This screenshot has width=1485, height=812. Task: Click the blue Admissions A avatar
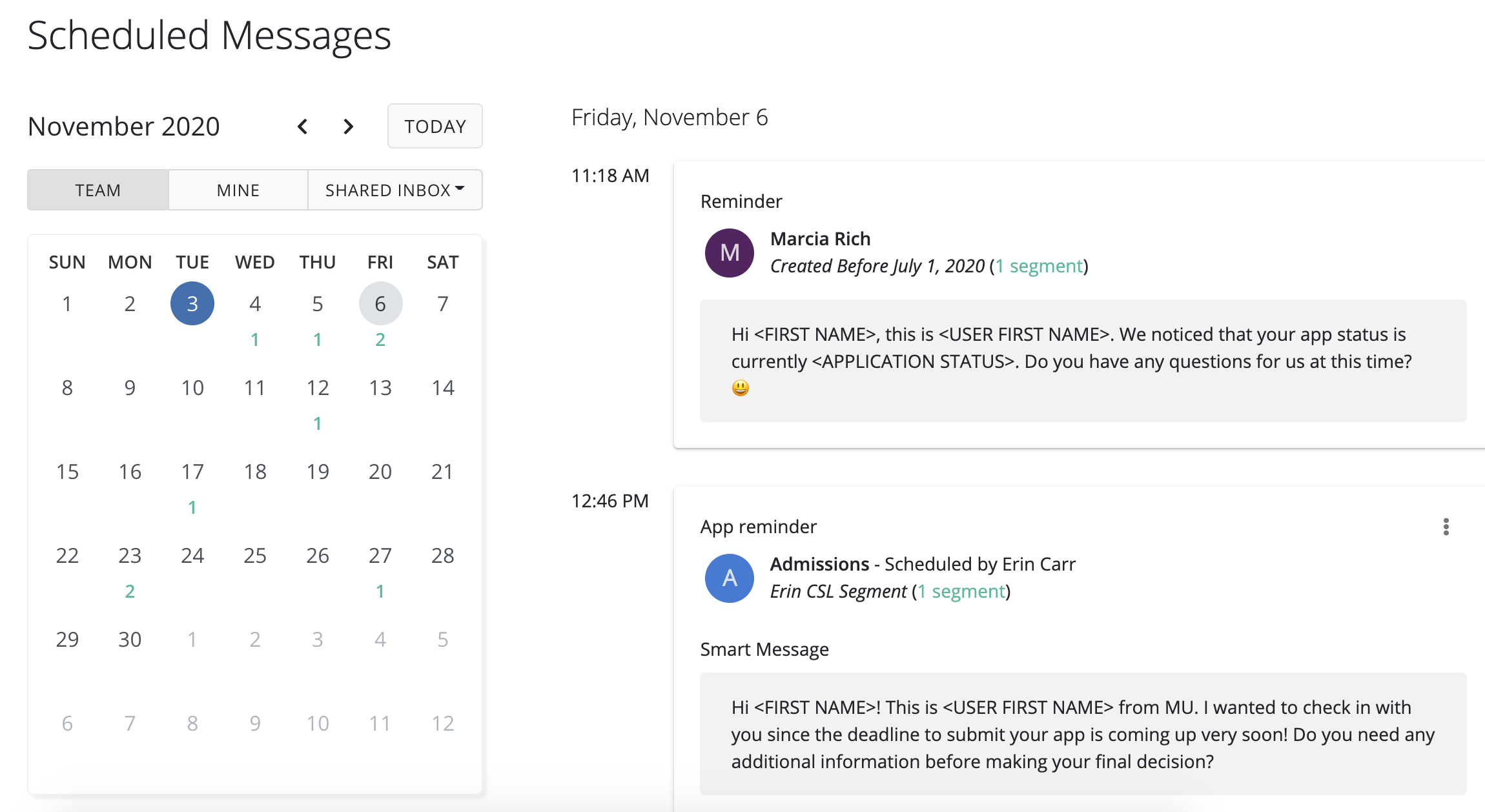coord(730,578)
